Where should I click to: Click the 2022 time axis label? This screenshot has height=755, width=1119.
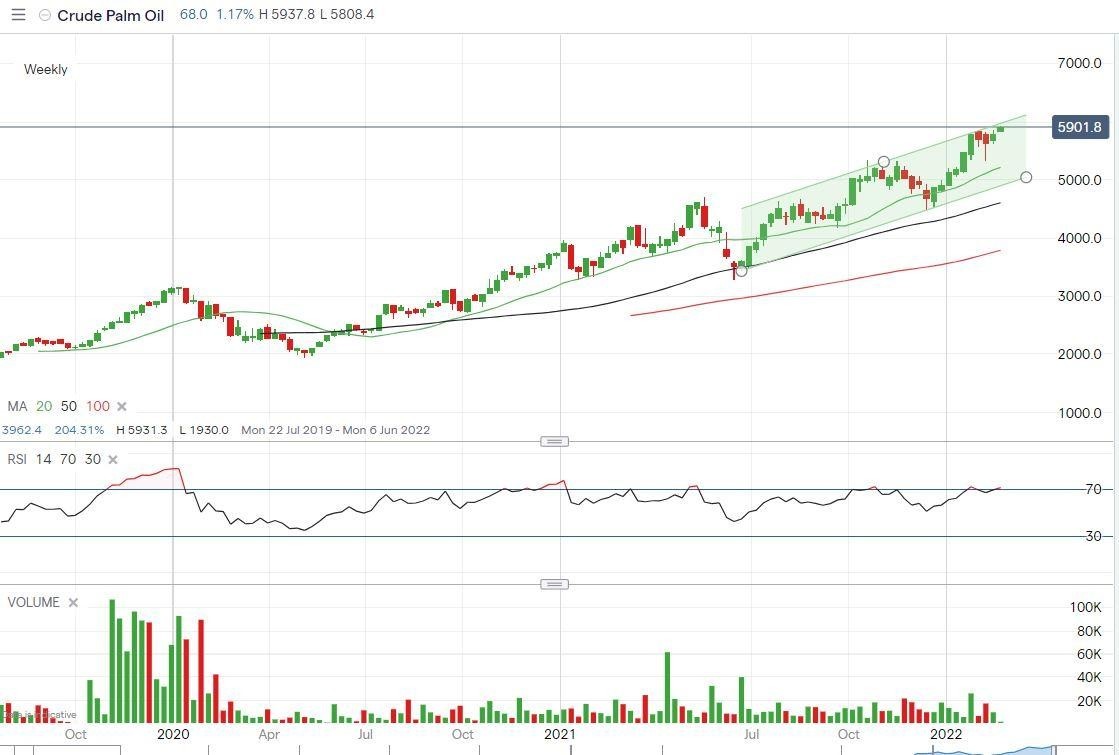click(946, 734)
